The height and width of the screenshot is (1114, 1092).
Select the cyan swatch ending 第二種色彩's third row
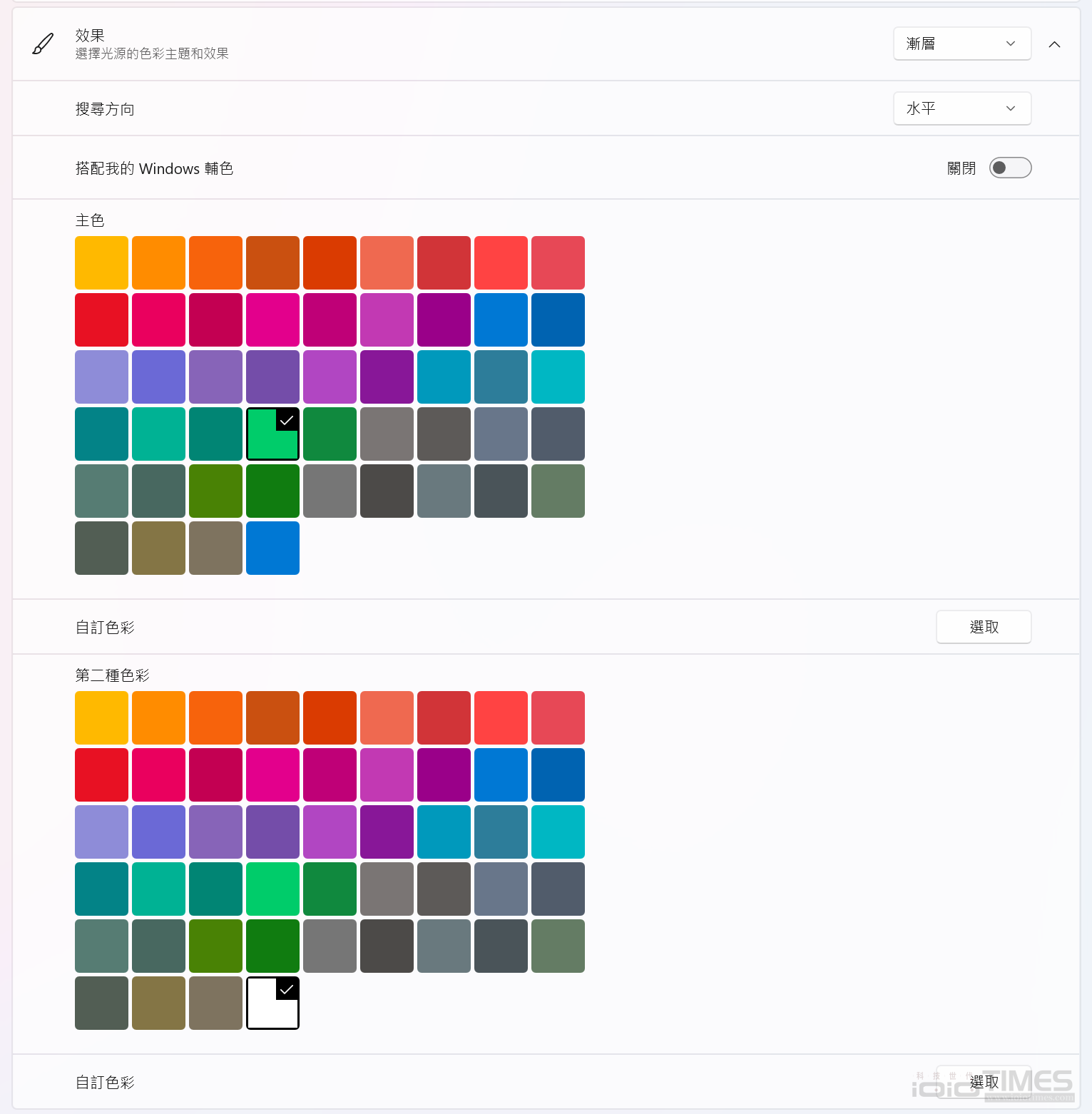coord(558,832)
